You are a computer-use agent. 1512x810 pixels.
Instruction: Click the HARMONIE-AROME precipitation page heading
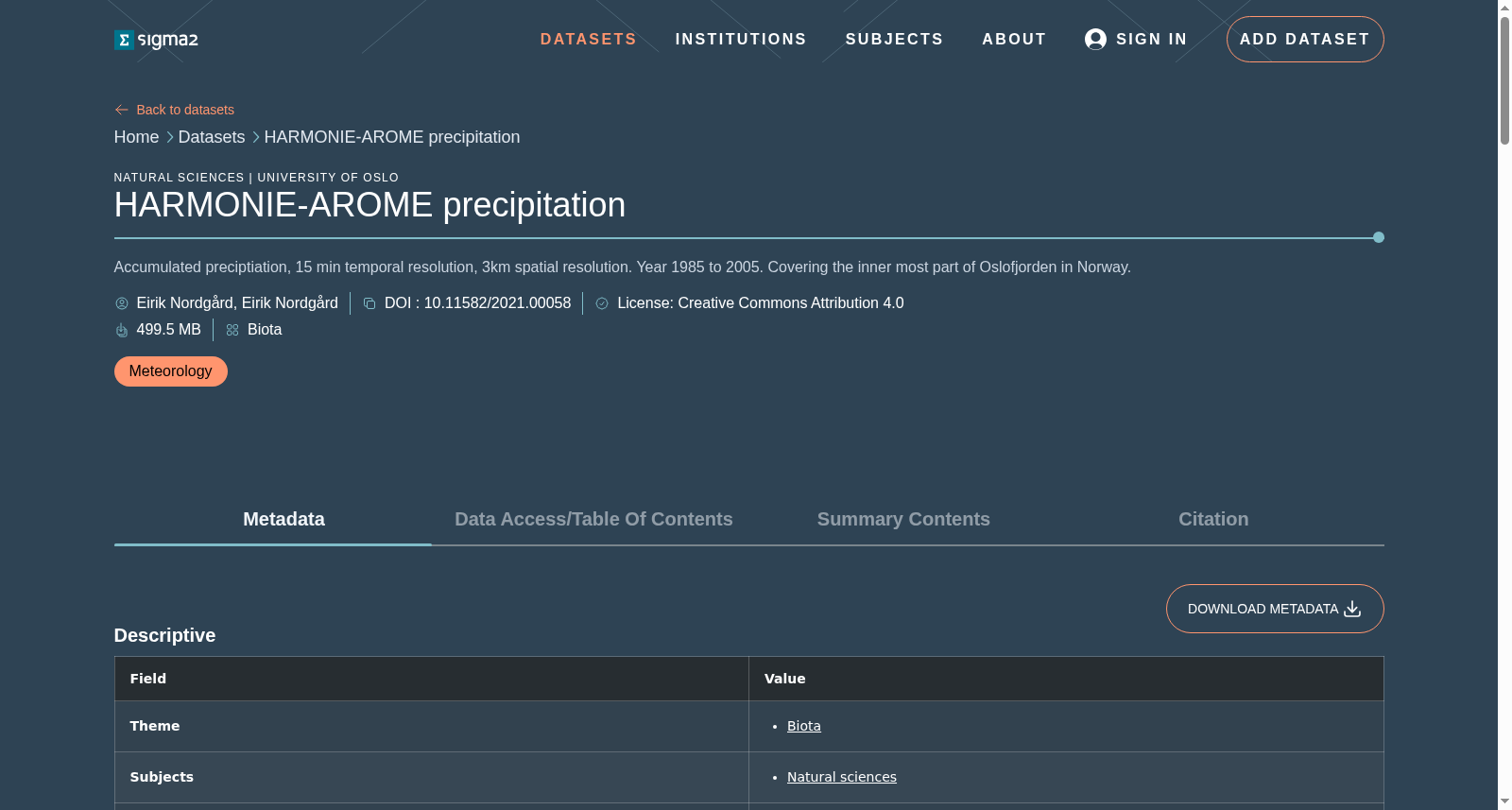tap(369, 205)
